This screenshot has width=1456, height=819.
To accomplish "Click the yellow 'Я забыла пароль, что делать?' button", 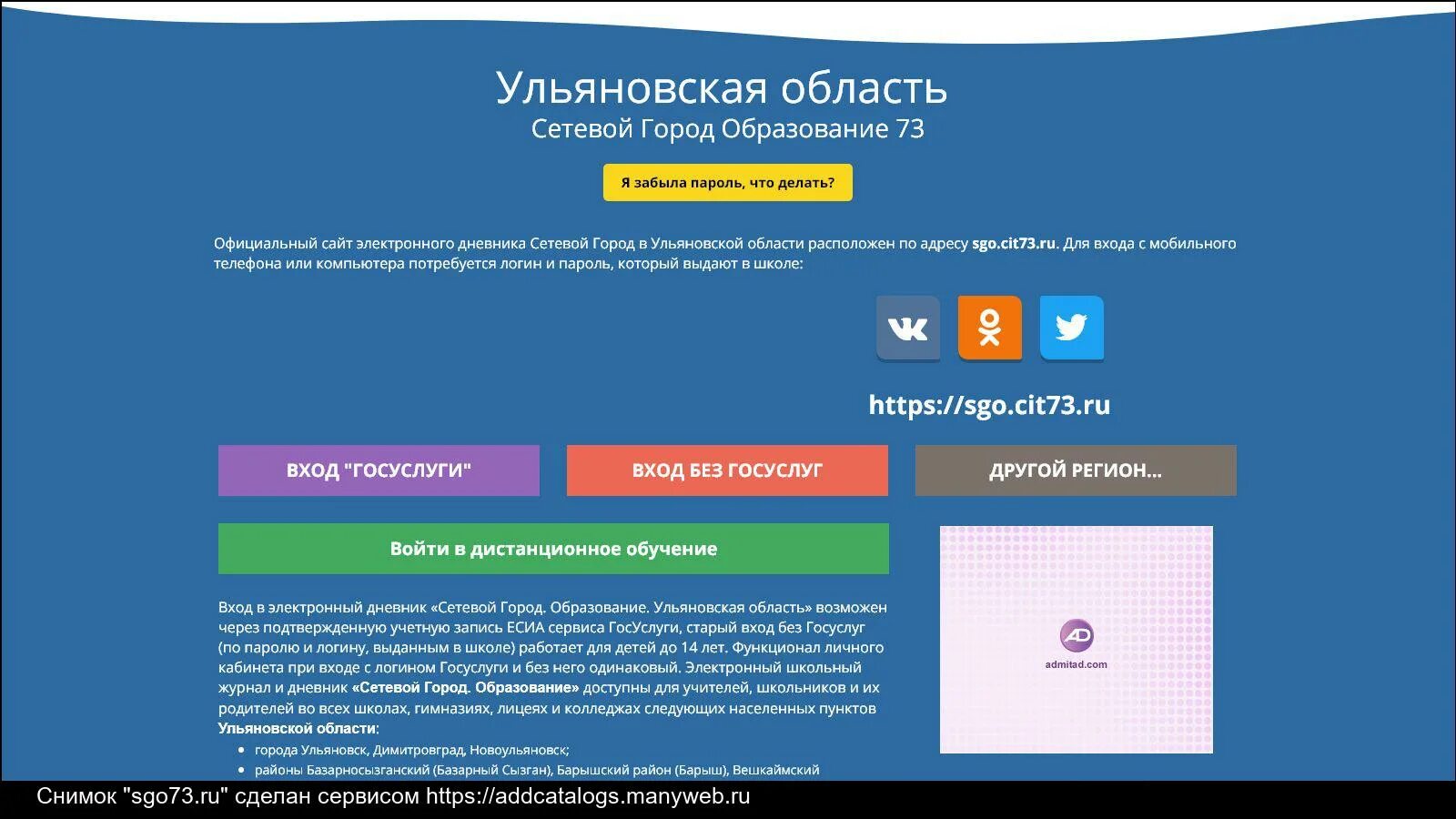I will 728,183.
